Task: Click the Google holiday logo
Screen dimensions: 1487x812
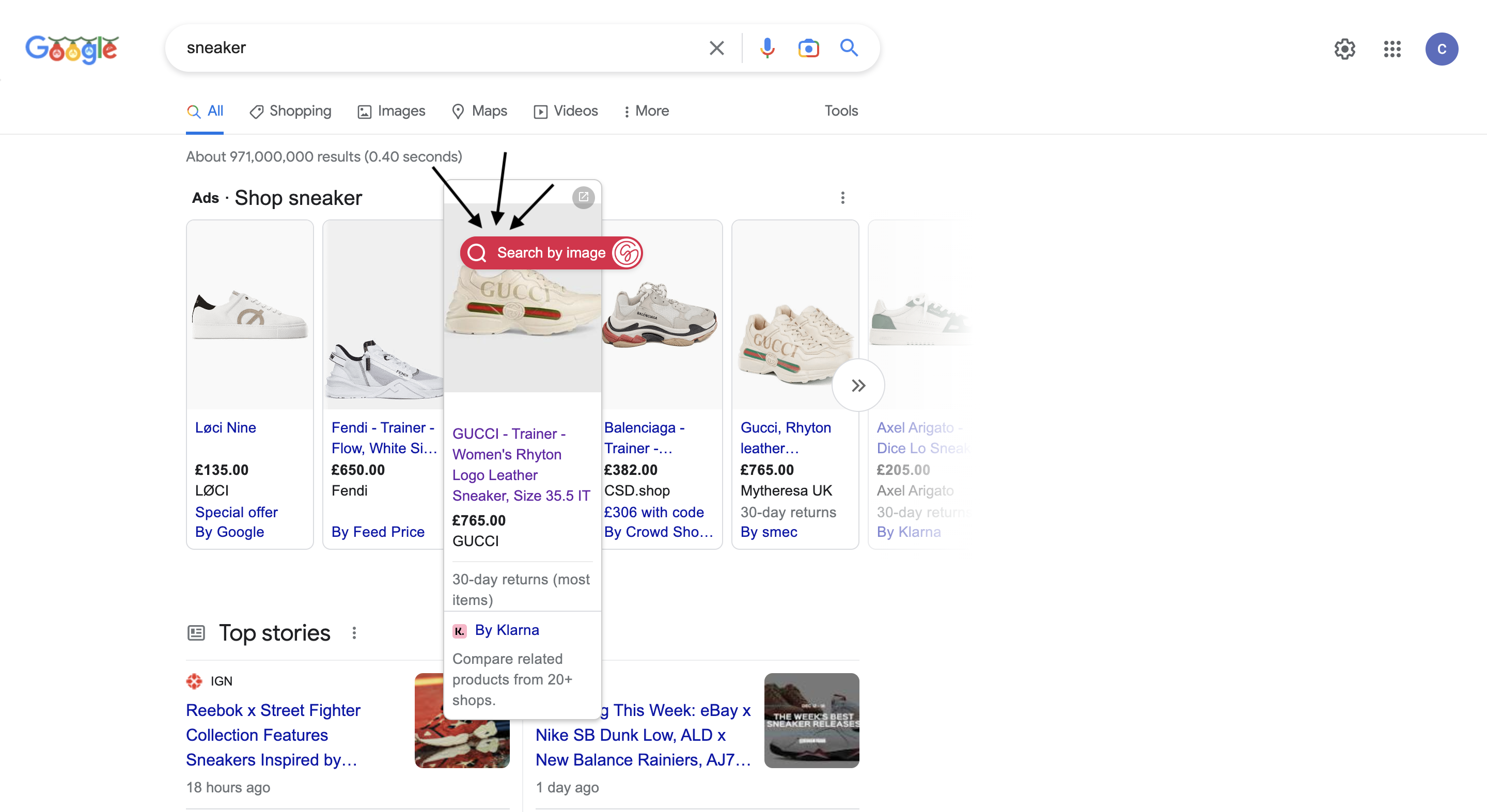Action: coord(72,49)
